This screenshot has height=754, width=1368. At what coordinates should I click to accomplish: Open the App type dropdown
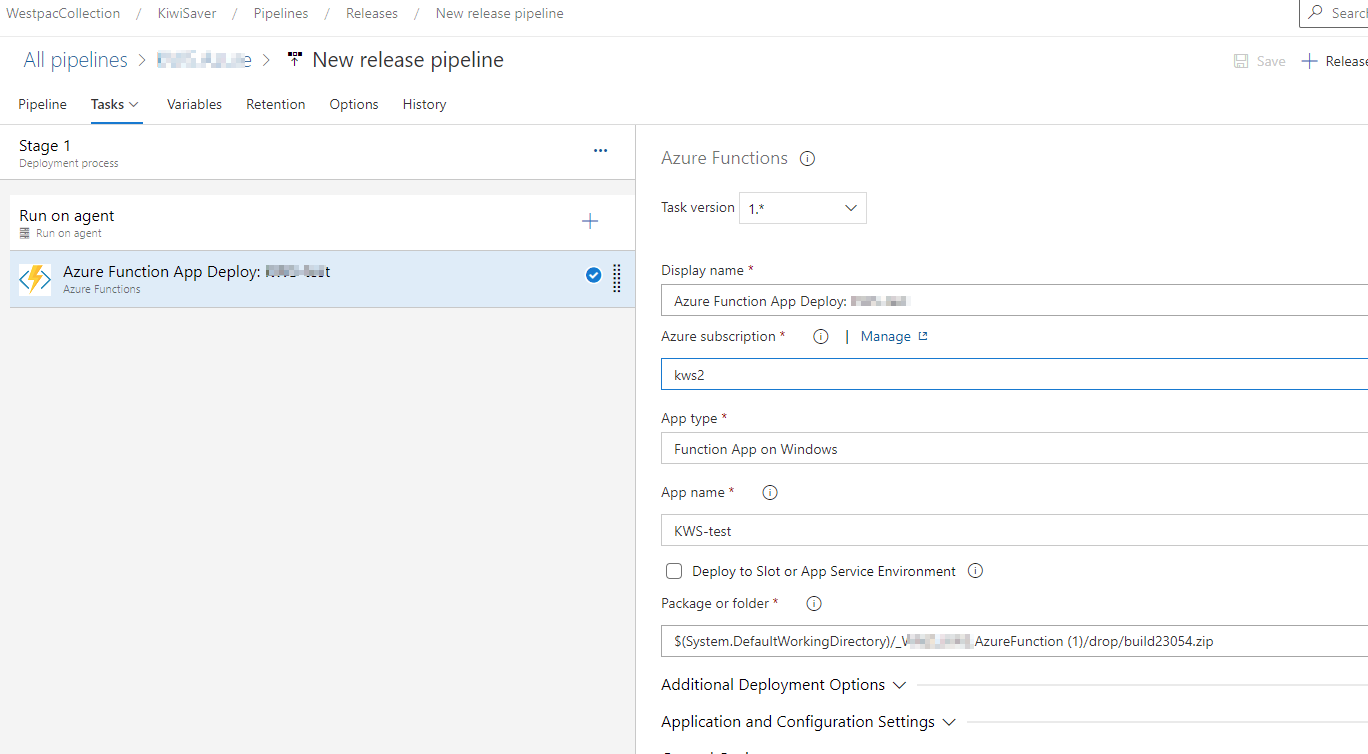(x=1014, y=448)
